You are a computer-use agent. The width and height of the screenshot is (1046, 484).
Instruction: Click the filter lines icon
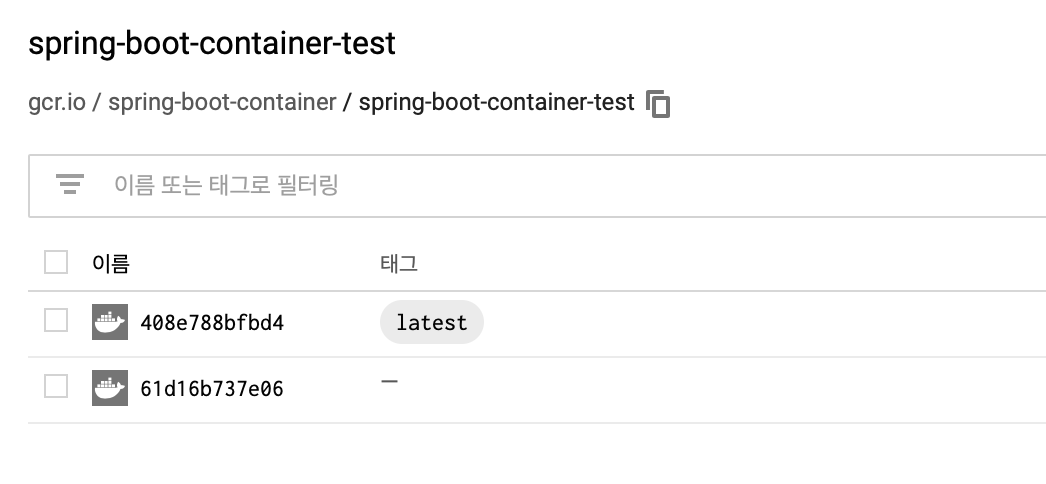point(69,185)
